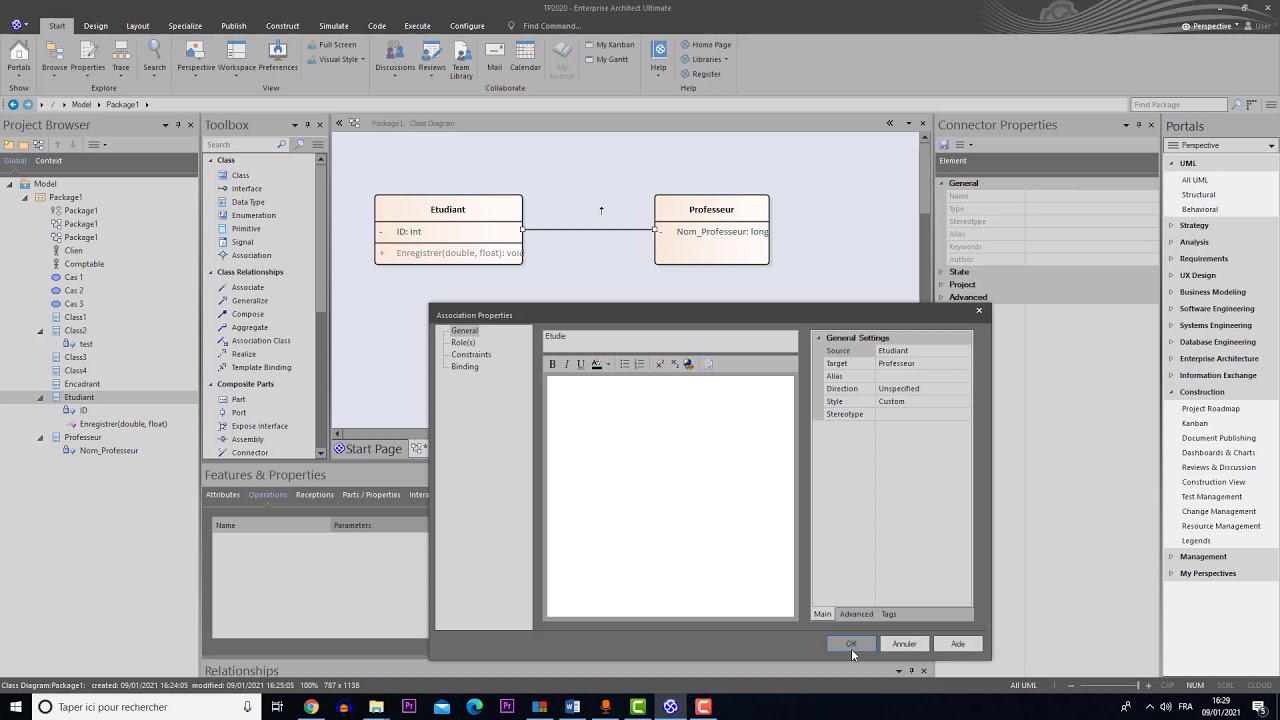Select the Aggregate relationship in Toolbox
This screenshot has height=720, width=1280.
249,327
